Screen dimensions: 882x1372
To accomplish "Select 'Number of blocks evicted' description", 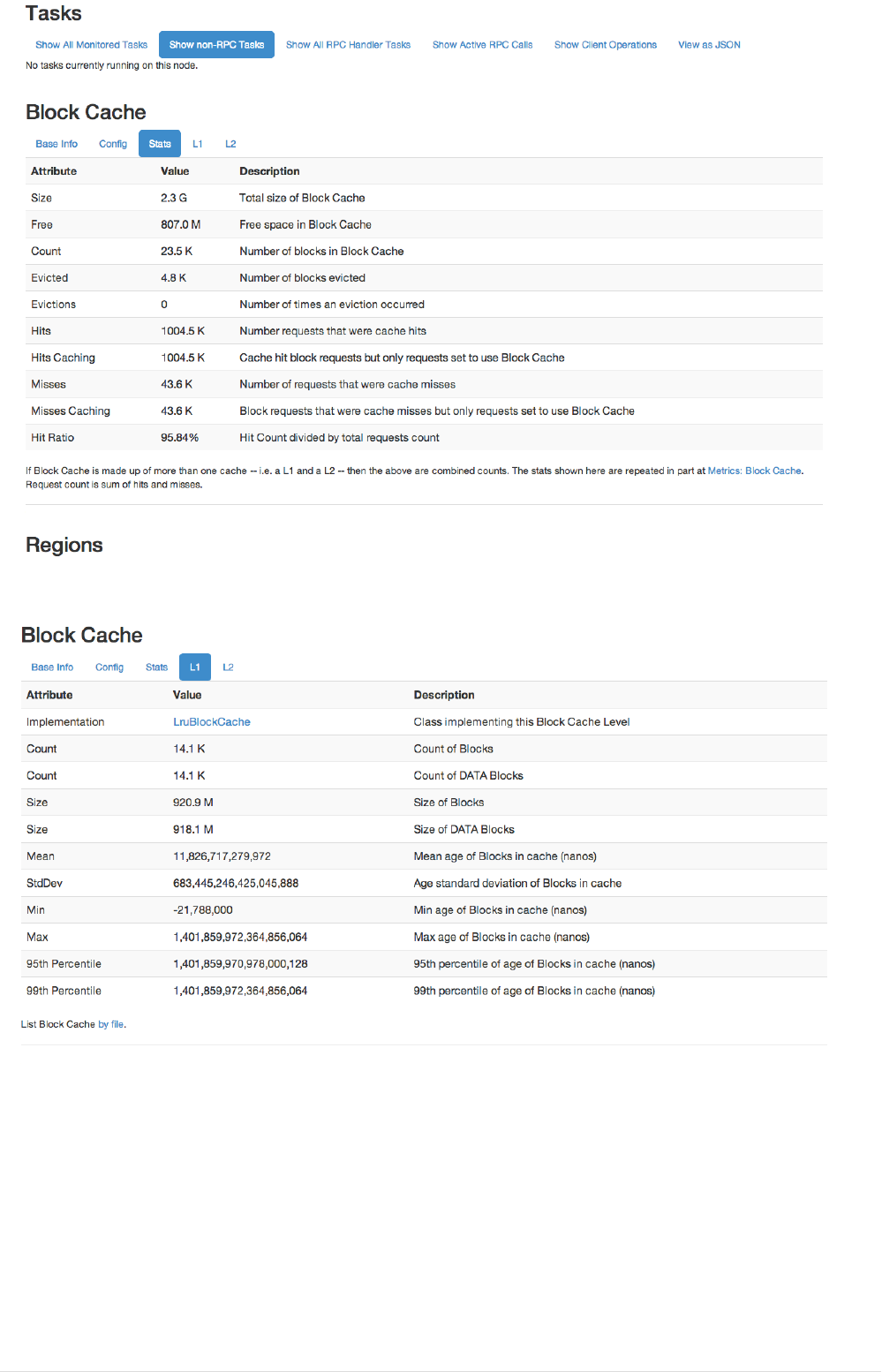I will (302, 278).
